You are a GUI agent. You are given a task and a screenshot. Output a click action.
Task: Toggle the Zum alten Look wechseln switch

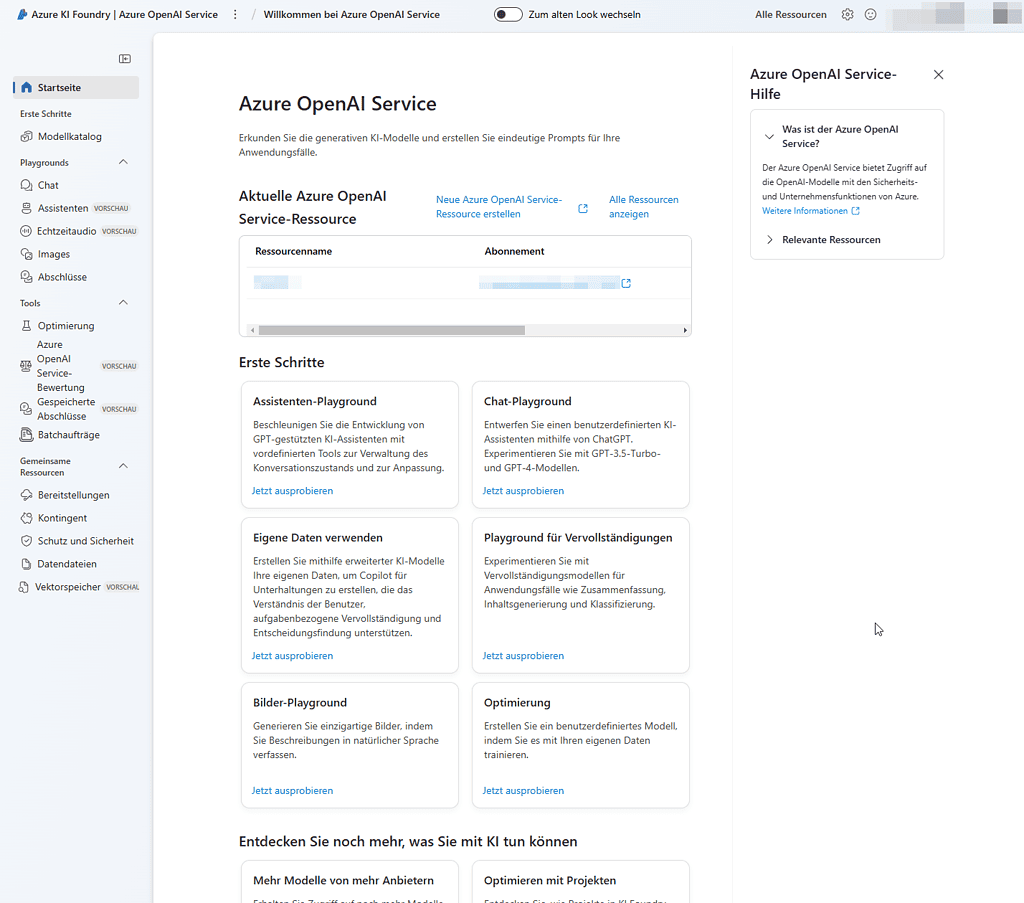click(x=507, y=14)
